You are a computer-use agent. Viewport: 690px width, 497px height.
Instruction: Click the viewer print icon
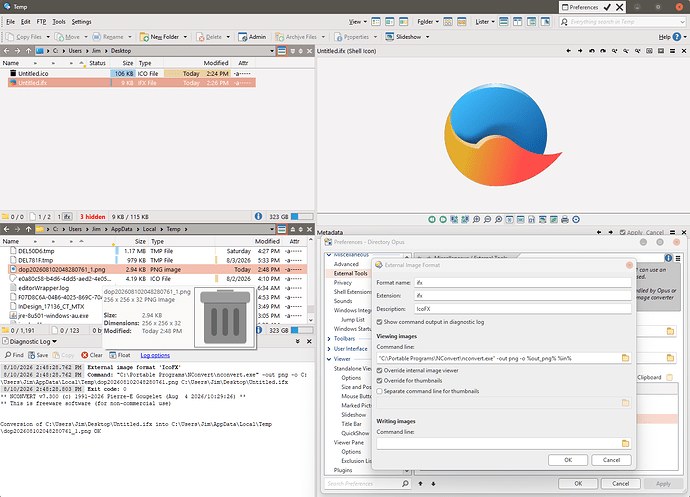tap(565, 219)
